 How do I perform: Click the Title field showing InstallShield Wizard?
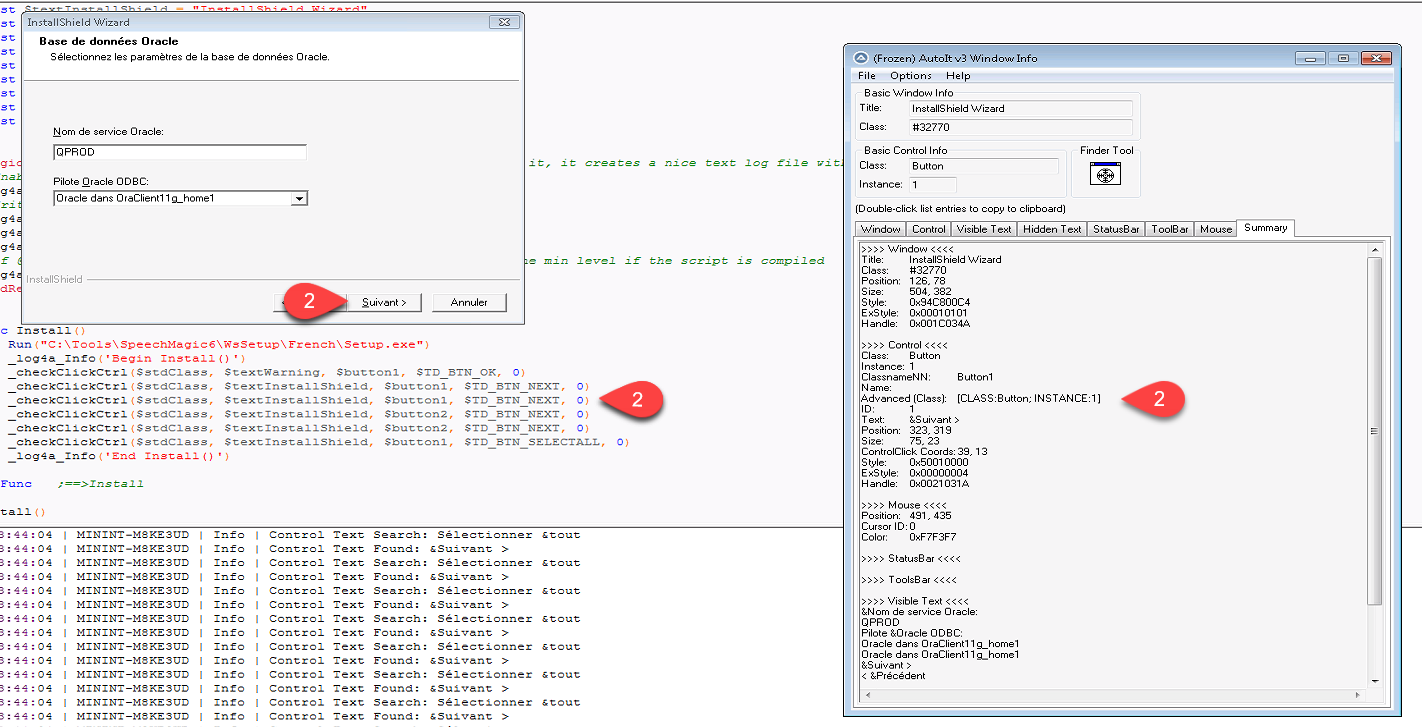point(1020,108)
